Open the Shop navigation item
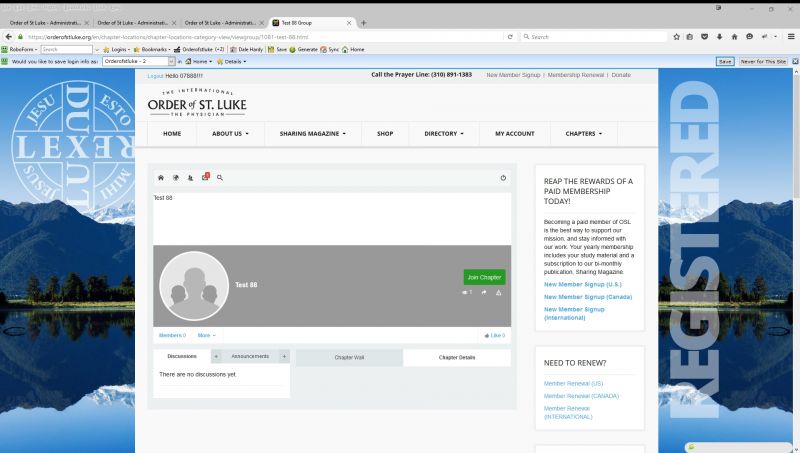The width and height of the screenshot is (800, 453). (385, 134)
